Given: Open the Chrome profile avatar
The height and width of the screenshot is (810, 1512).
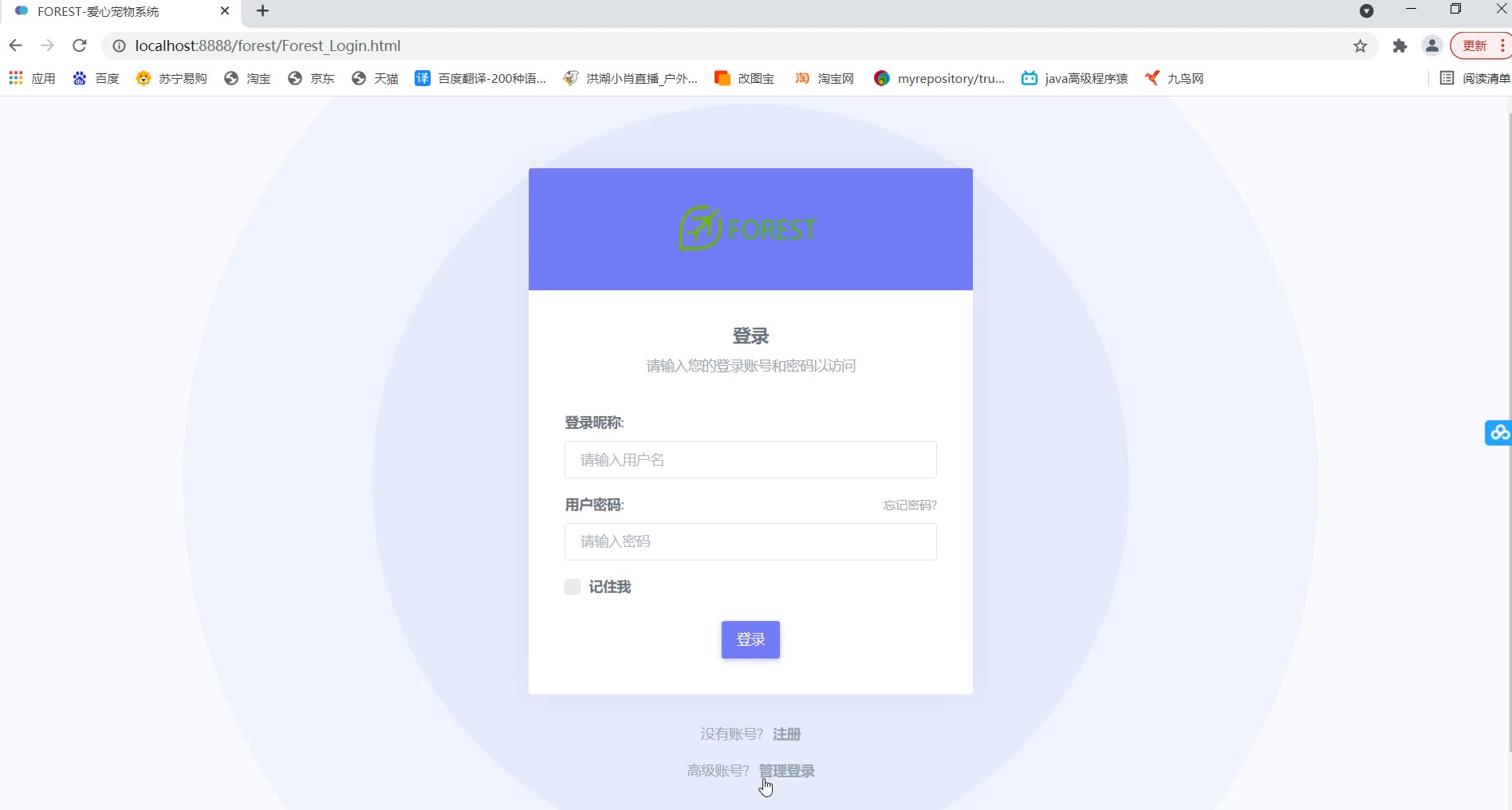Looking at the screenshot, I should click(x=1432, y=46).
